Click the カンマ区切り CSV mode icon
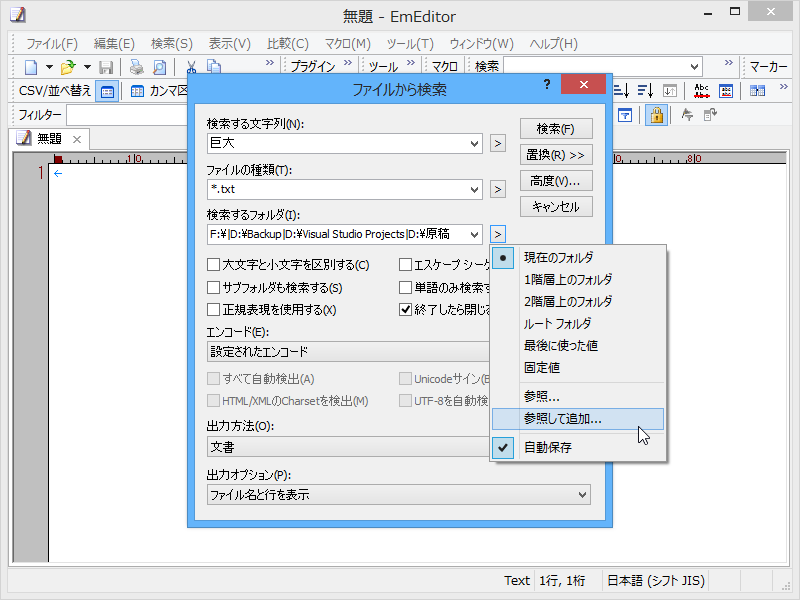This screenshot has width=800, height=600. pyautogui.click(x=137, y=92)
